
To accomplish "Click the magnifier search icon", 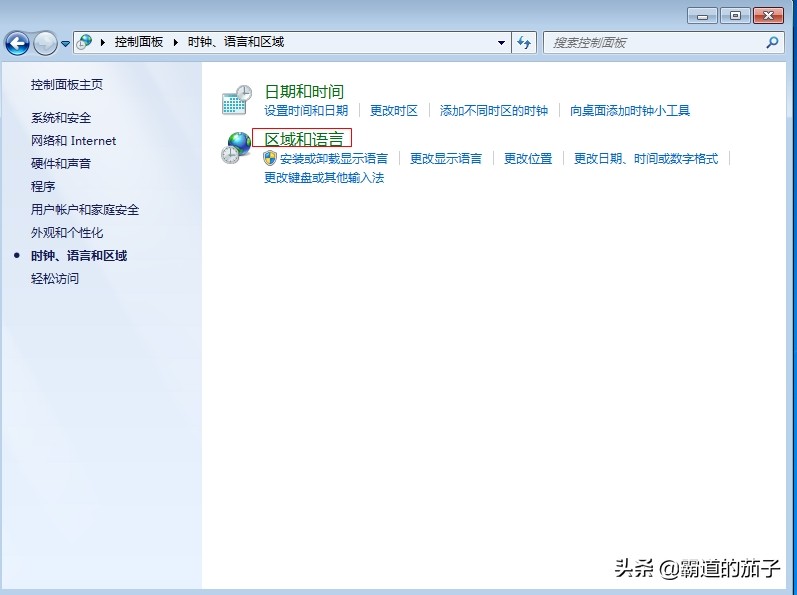I will 773,43.
